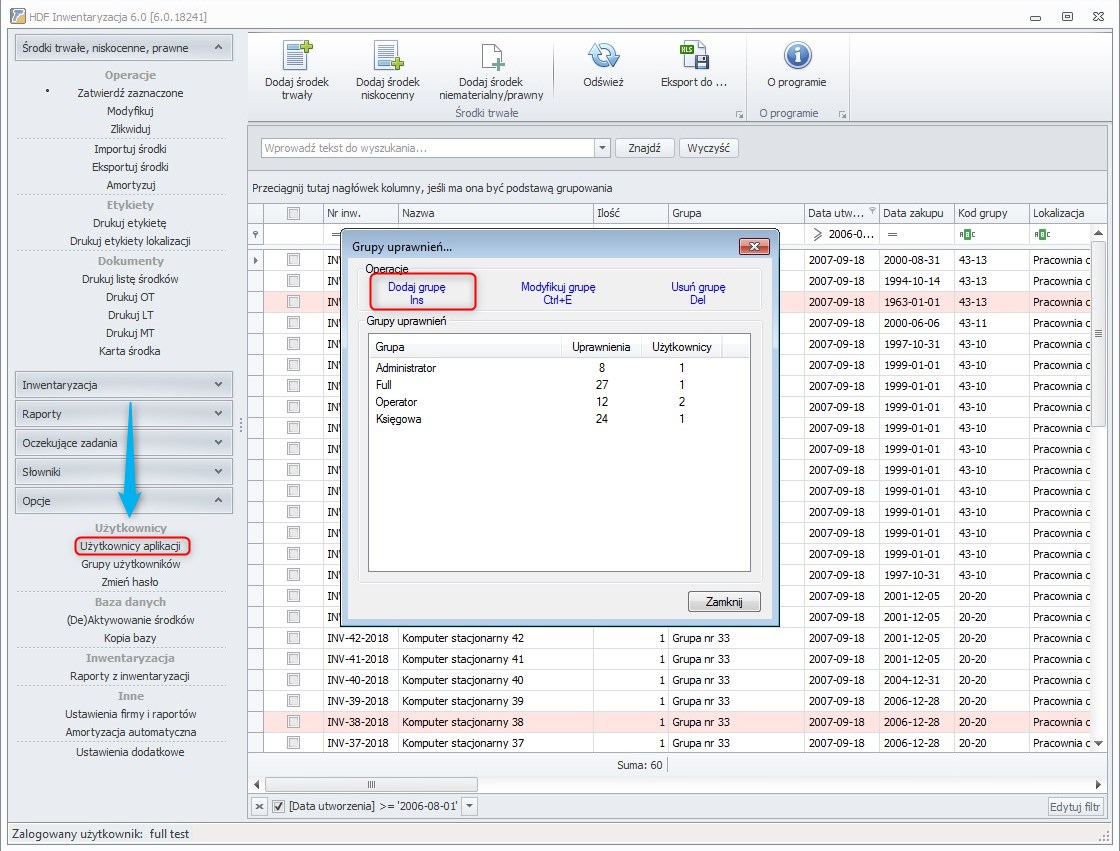This screenshot has height=851, width=1120.
Task: Expand the Inwentaryzacja sidebar section
Action: (x=124, y=384)
